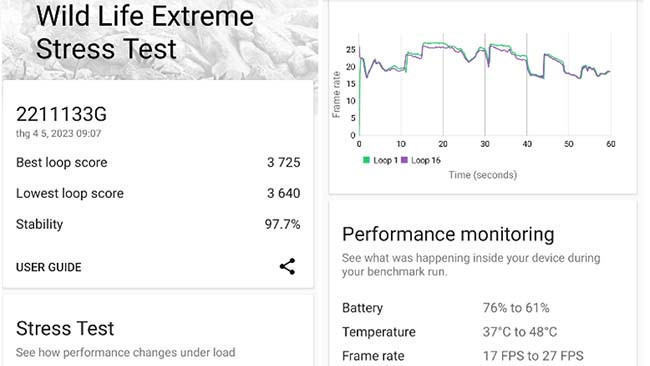Click the frame rate chart line area

[x=484, y=84]
